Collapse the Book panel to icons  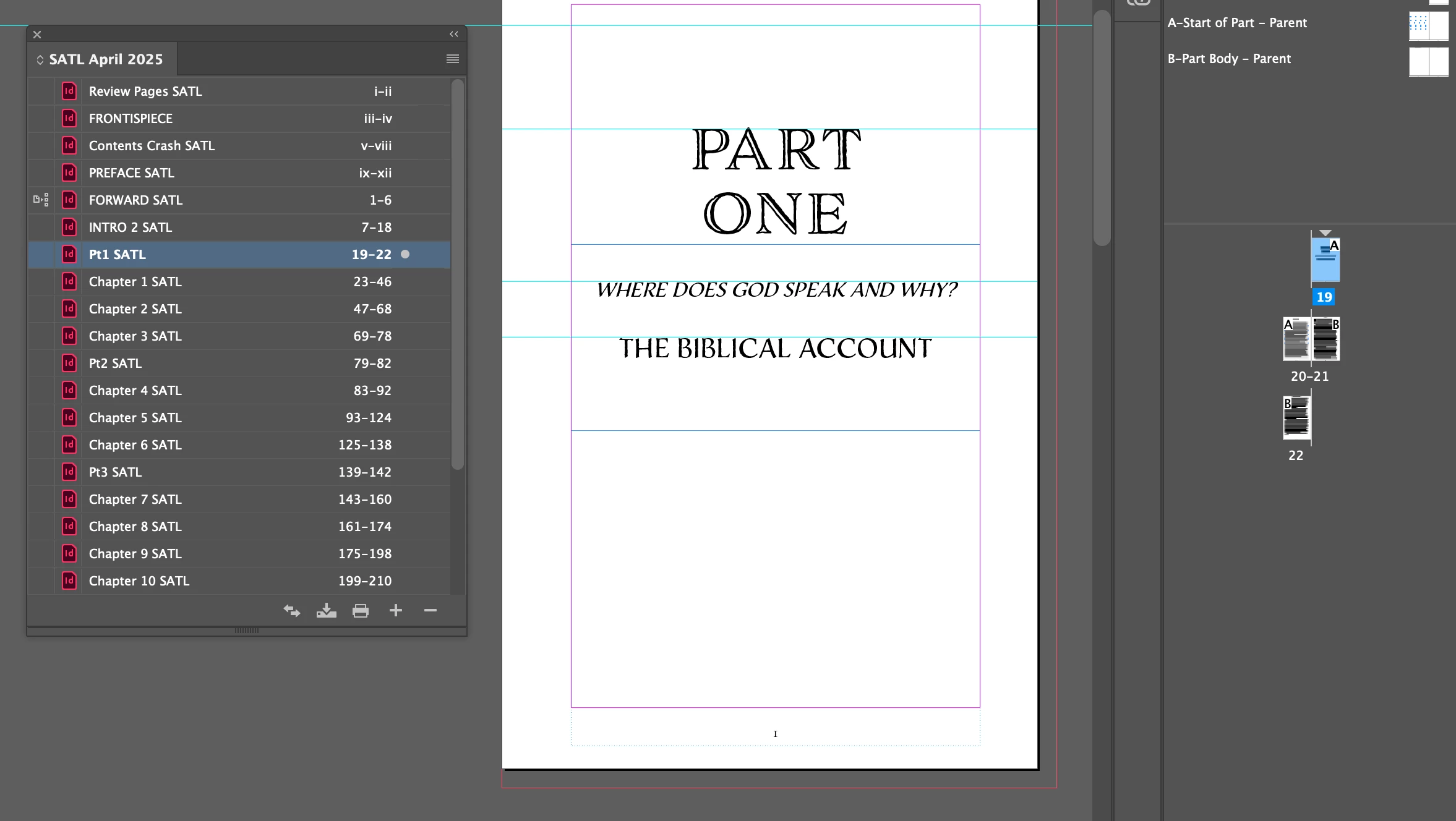pyautogui.click(x=454, y=34)
